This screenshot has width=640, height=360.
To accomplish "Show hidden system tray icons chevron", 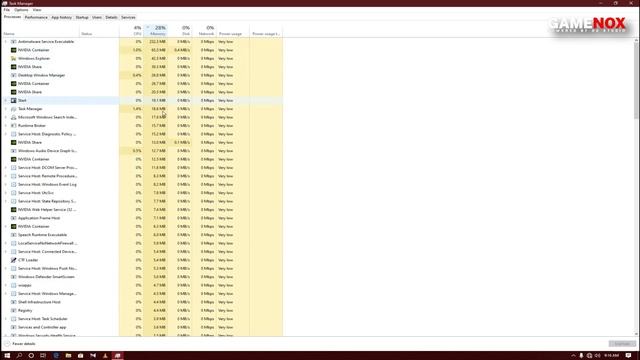I will [573, 356].
